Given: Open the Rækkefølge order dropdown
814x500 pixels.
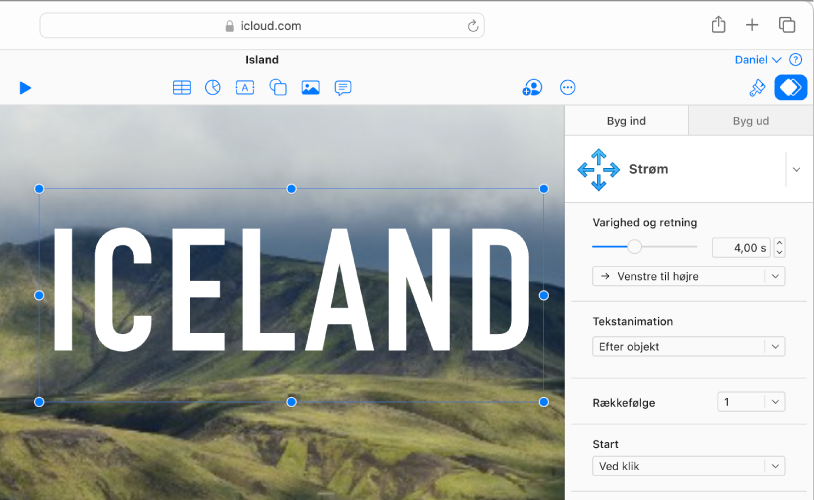Looking at the screenshot, I should click(751, 402).
